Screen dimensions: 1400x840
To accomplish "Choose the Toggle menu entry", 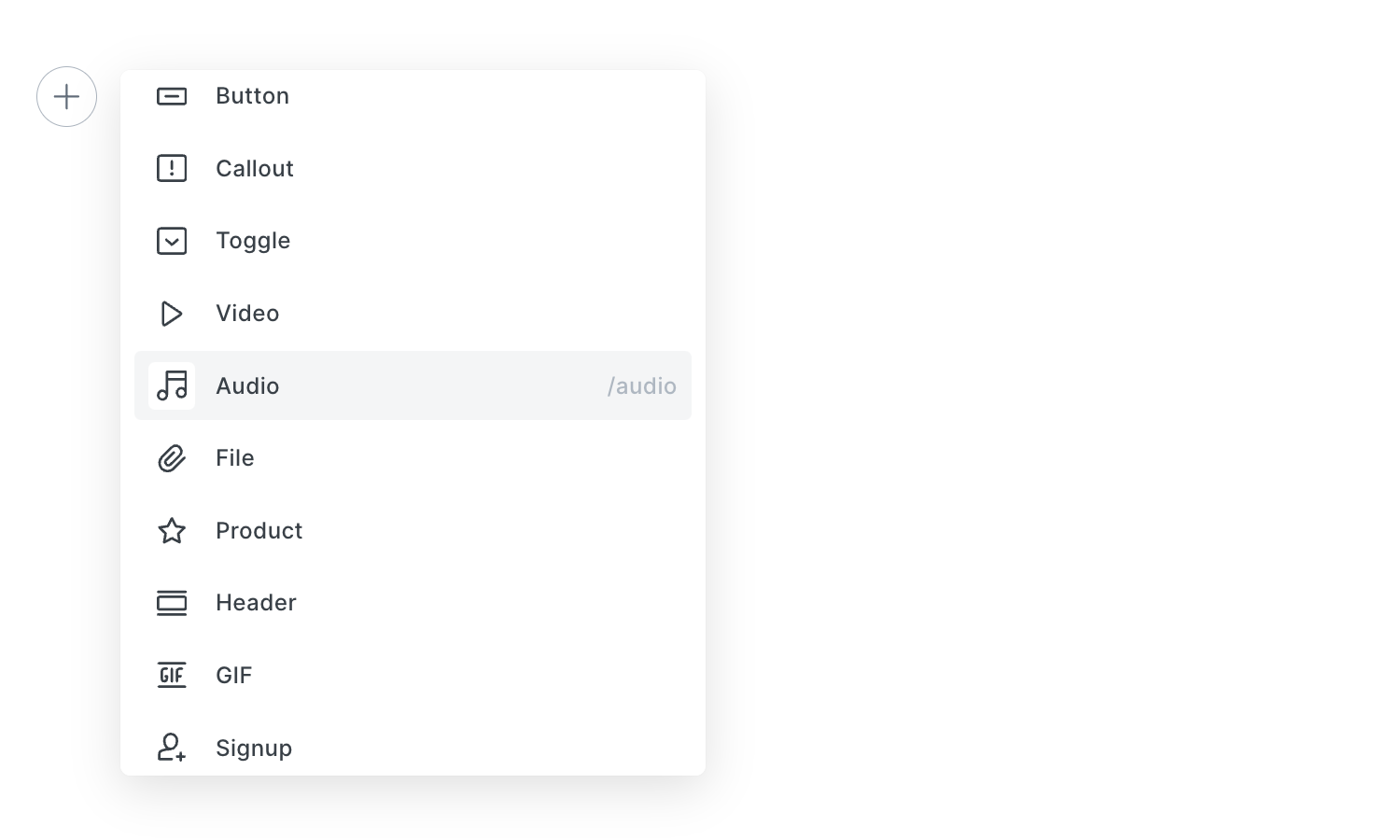I will [x=413, y=241].
